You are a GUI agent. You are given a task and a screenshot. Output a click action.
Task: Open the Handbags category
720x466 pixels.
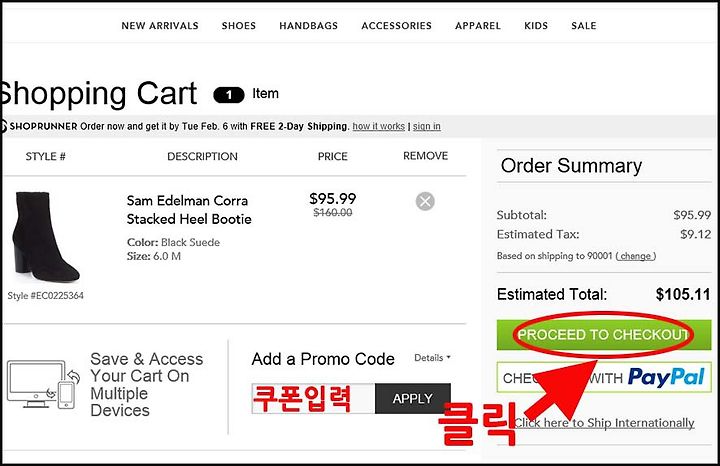[309, 26]
